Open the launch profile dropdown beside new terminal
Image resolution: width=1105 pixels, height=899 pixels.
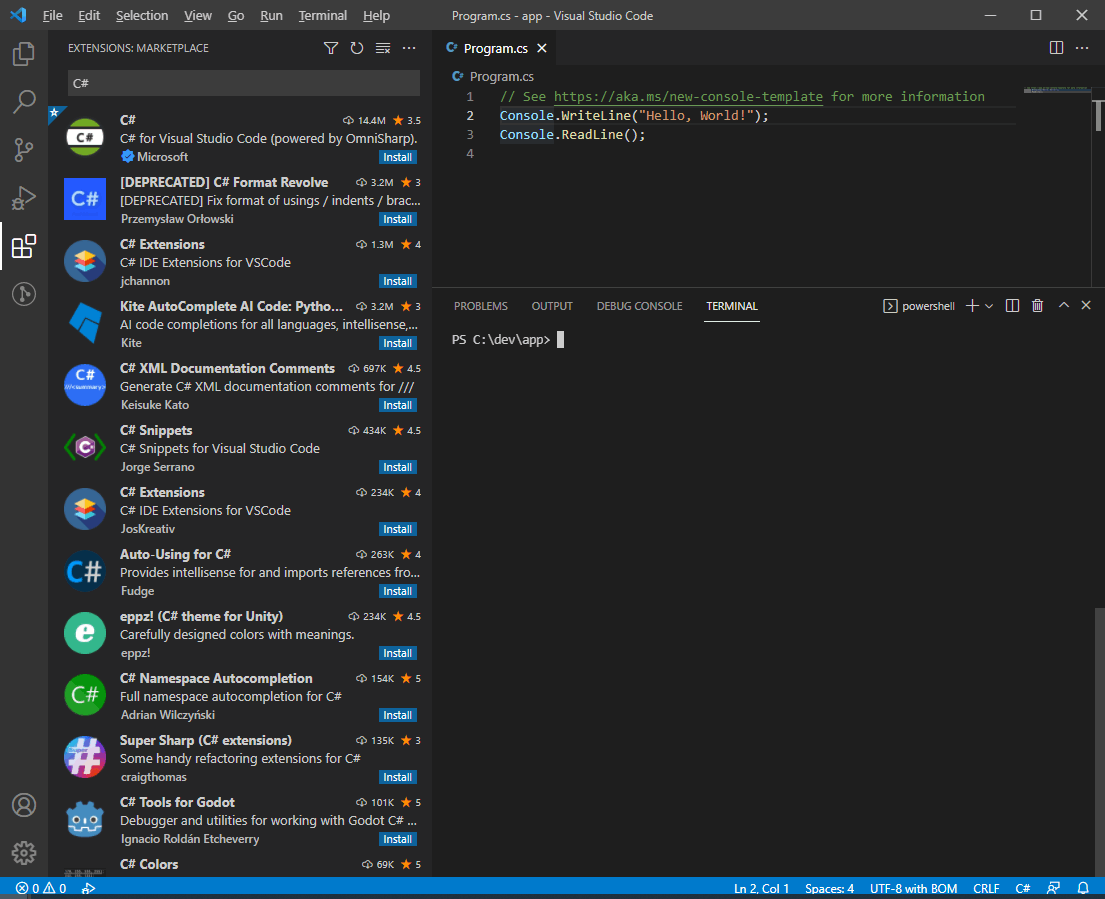[989, 306]
